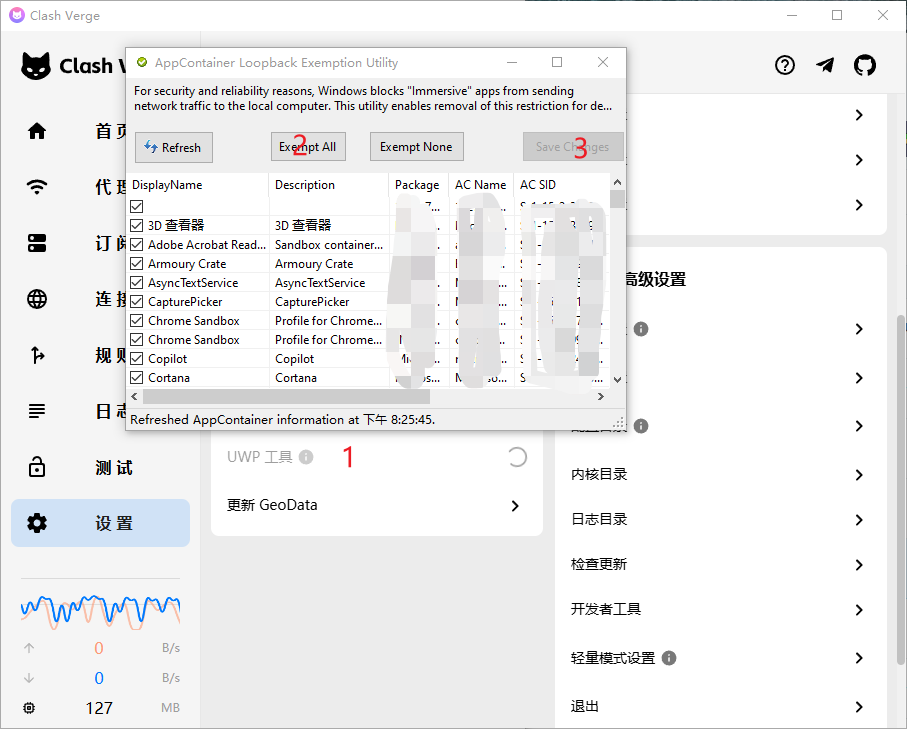Click the home icon in sidebar
The image size is (907, 729).
(x=37, y=131)
